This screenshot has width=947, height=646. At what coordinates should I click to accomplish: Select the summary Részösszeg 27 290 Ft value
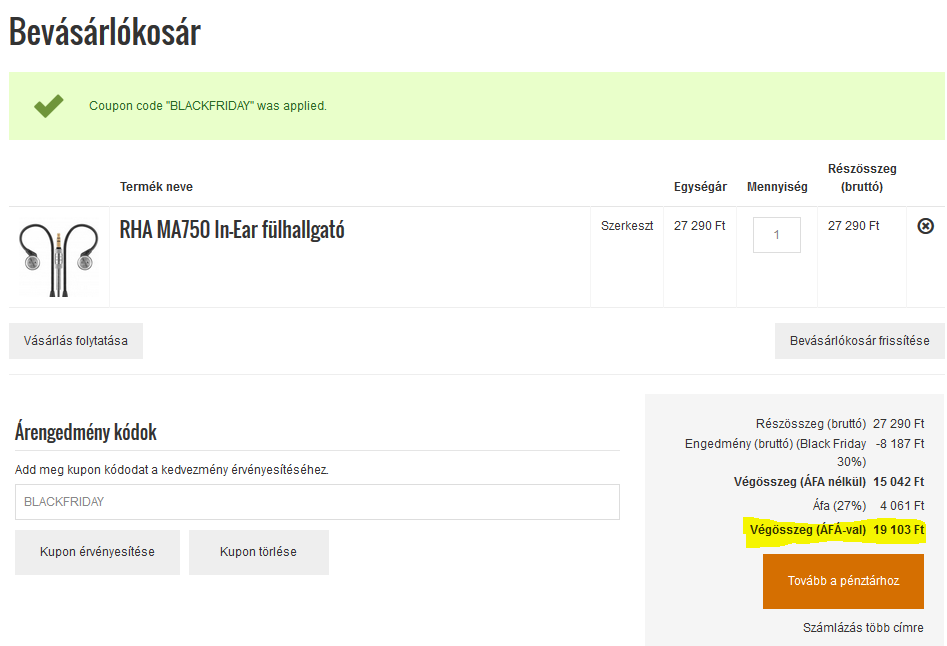pos(899,424)
